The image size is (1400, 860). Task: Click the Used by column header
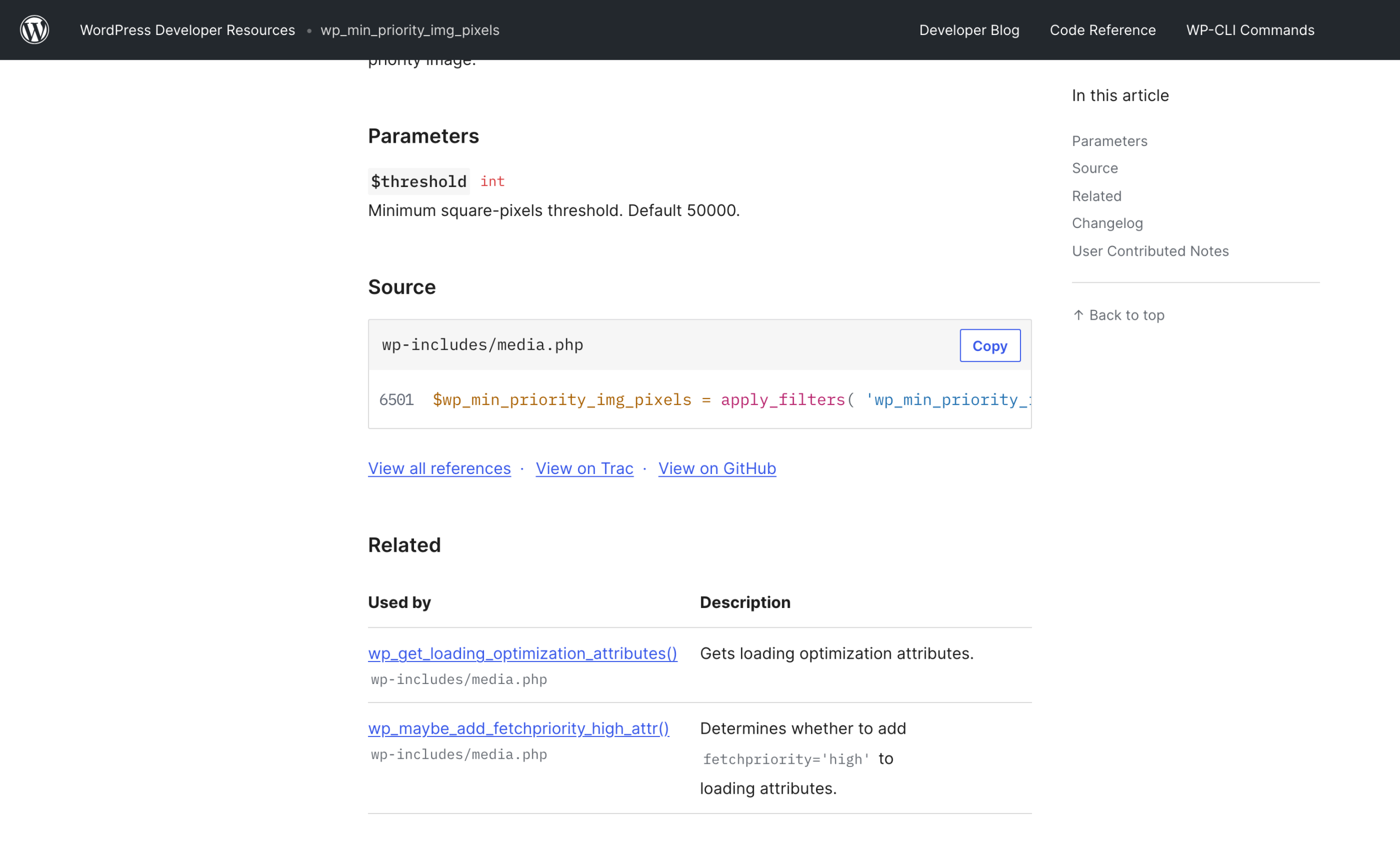(399, 602)
